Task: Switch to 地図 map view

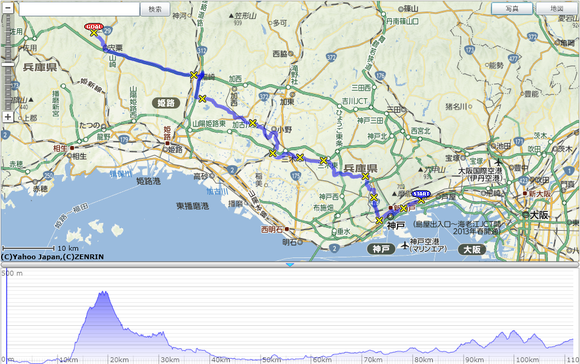Action: pyautogui.click(x=557, y=9)
